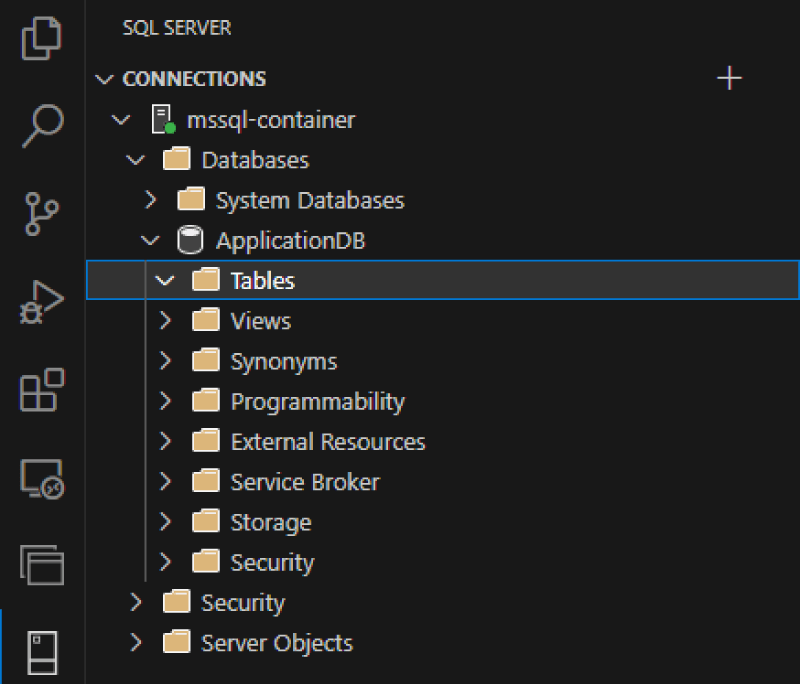Expand the Views folder chevron
The height and width of the screenshot is (684, 800).
click(166, 321)
